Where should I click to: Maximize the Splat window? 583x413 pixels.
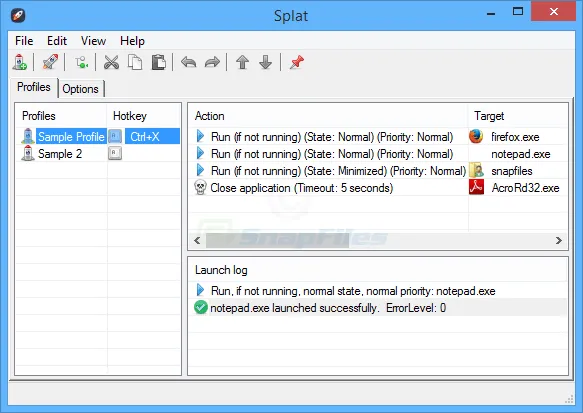coord(518,12)
